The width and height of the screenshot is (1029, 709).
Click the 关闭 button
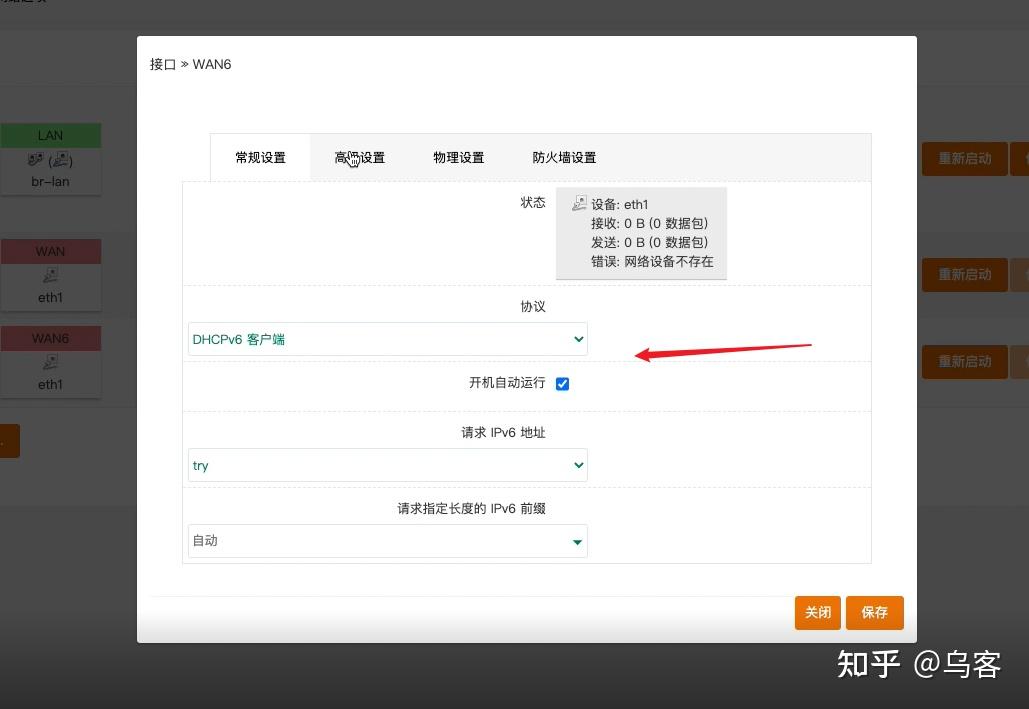pos(817,612)
